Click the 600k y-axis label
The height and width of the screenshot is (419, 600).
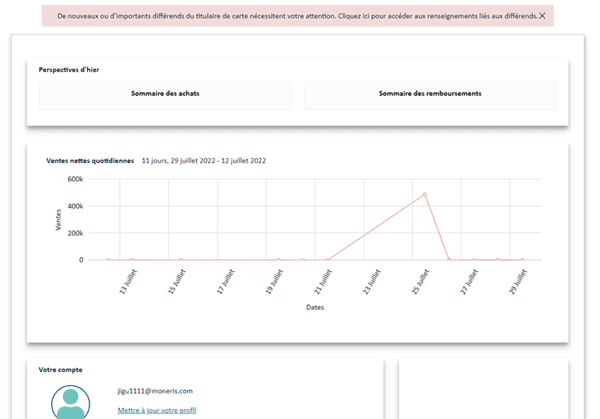75,179
